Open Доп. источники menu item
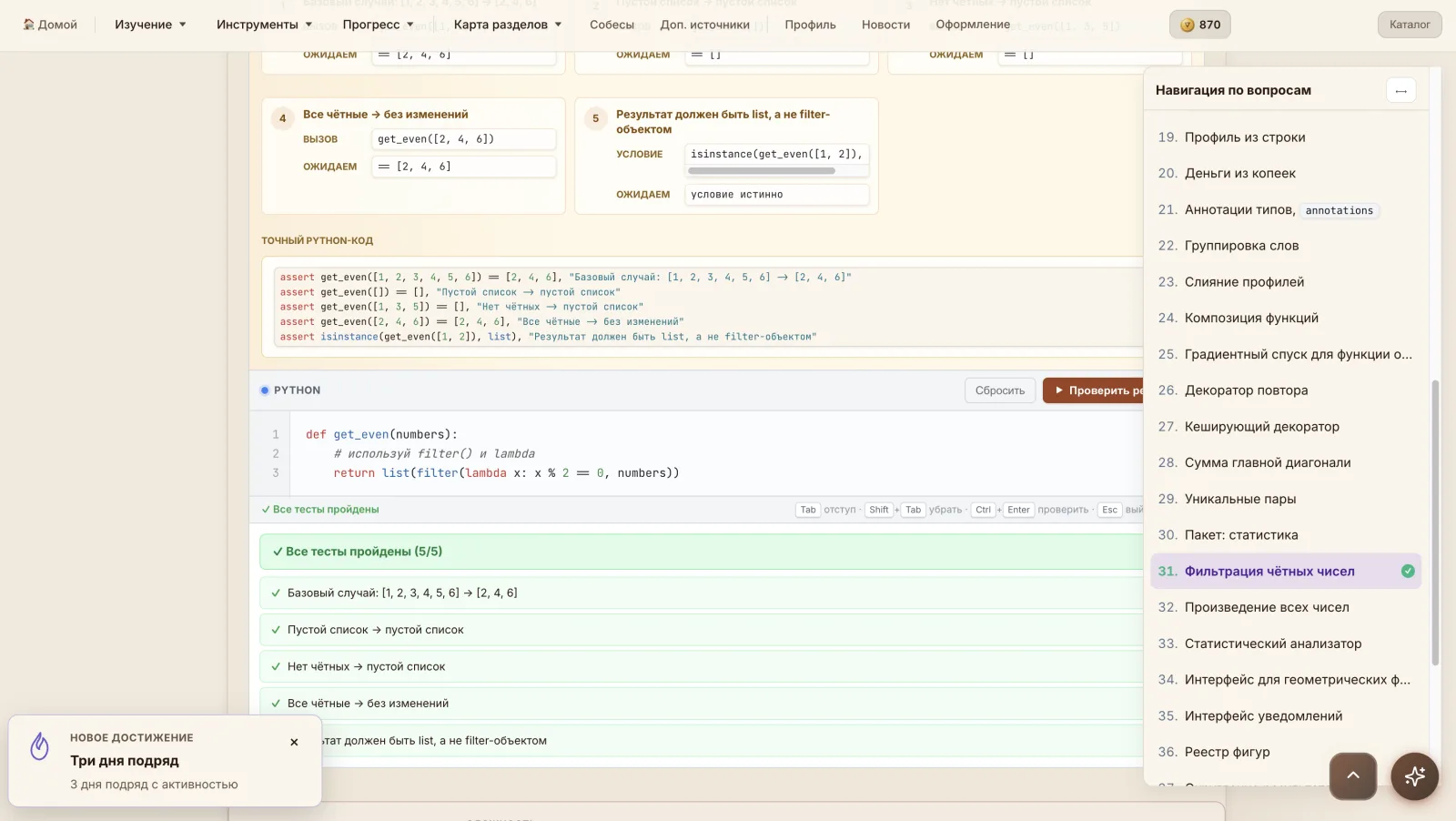The height and width of the screenshot is (821, 1456). point(705,25)
